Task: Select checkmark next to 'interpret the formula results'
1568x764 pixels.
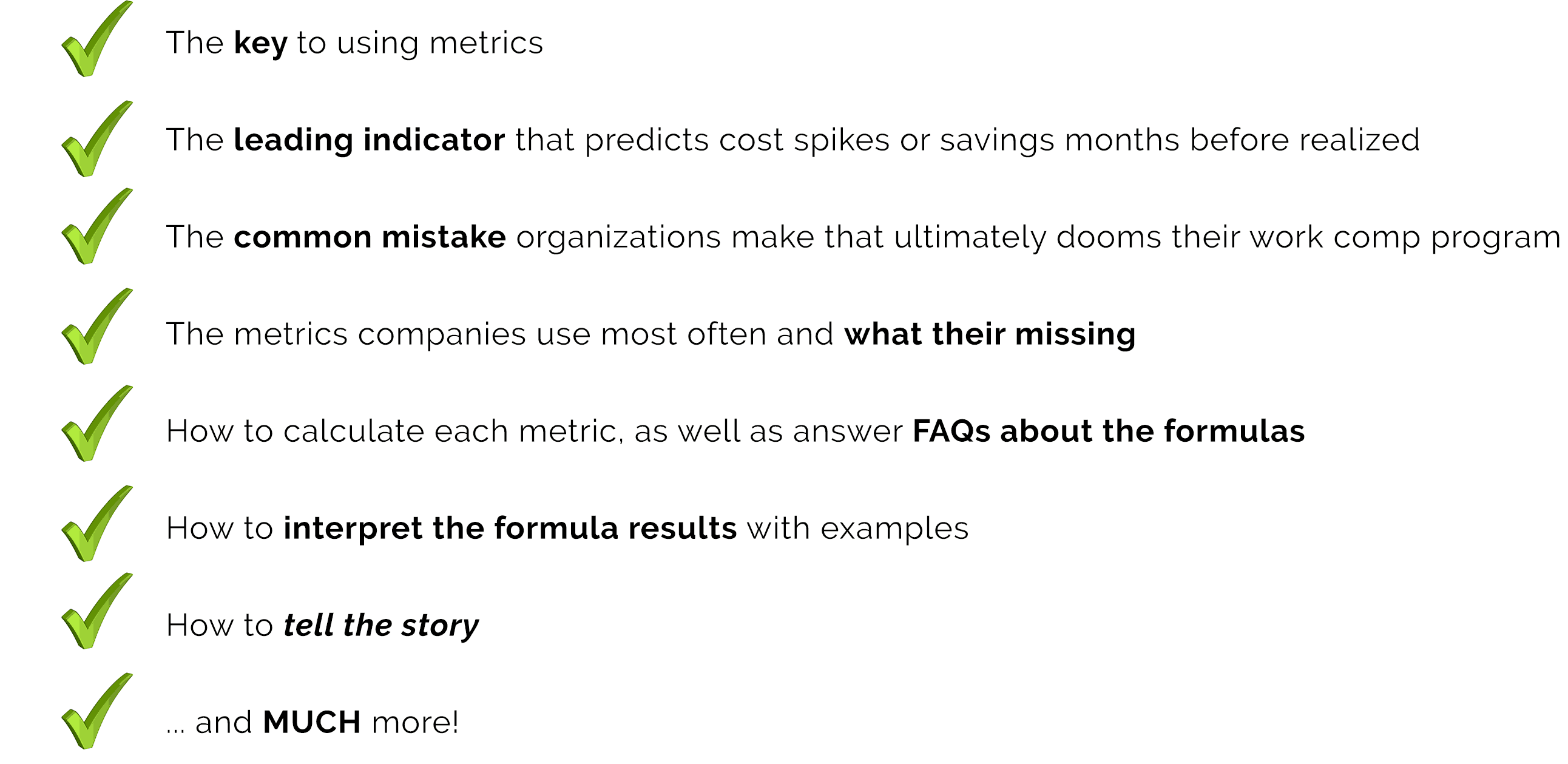Action: 96,524
